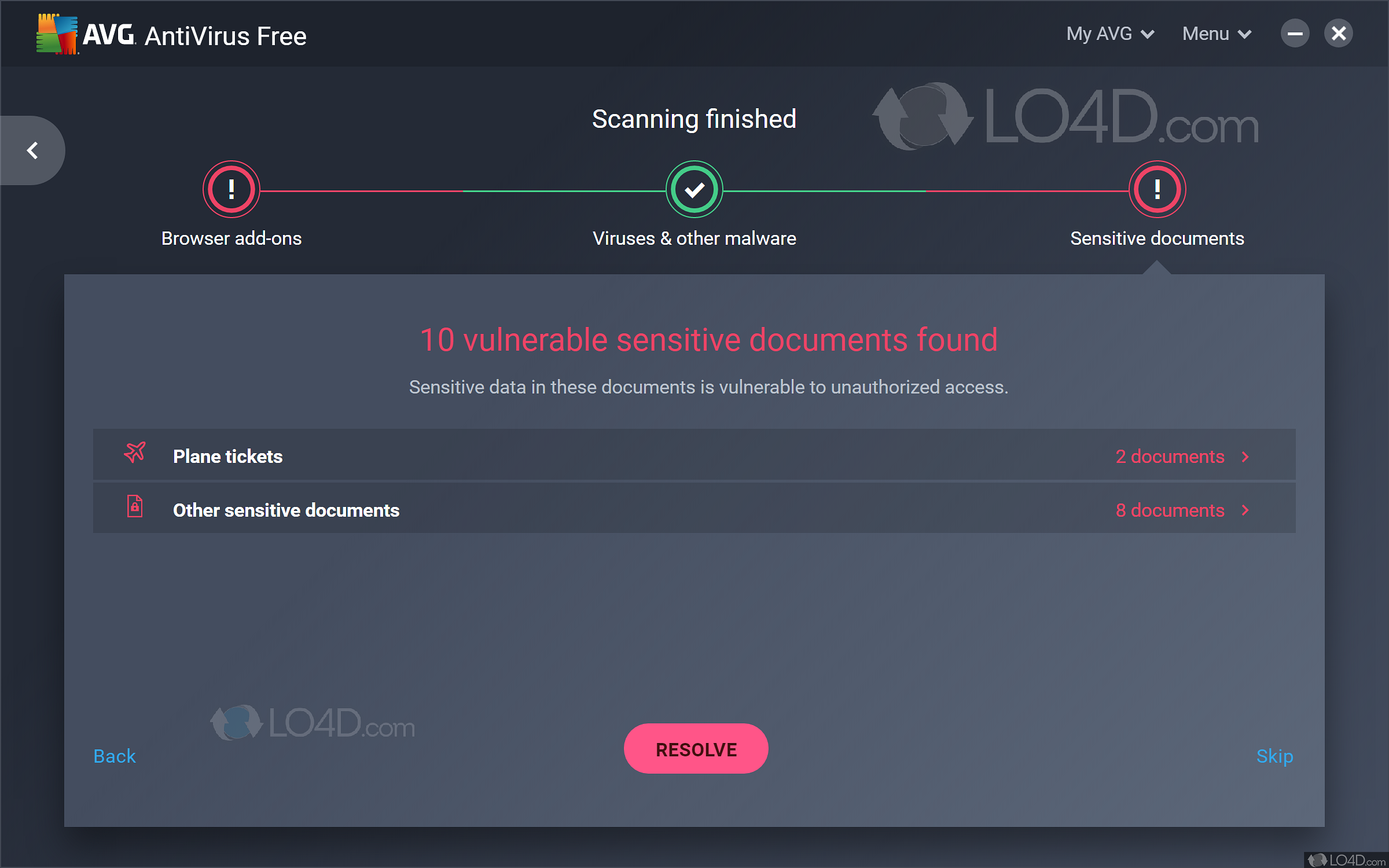This screenshot has width=1389, height=868.
Task: Click the Back link
Action: 115,756
